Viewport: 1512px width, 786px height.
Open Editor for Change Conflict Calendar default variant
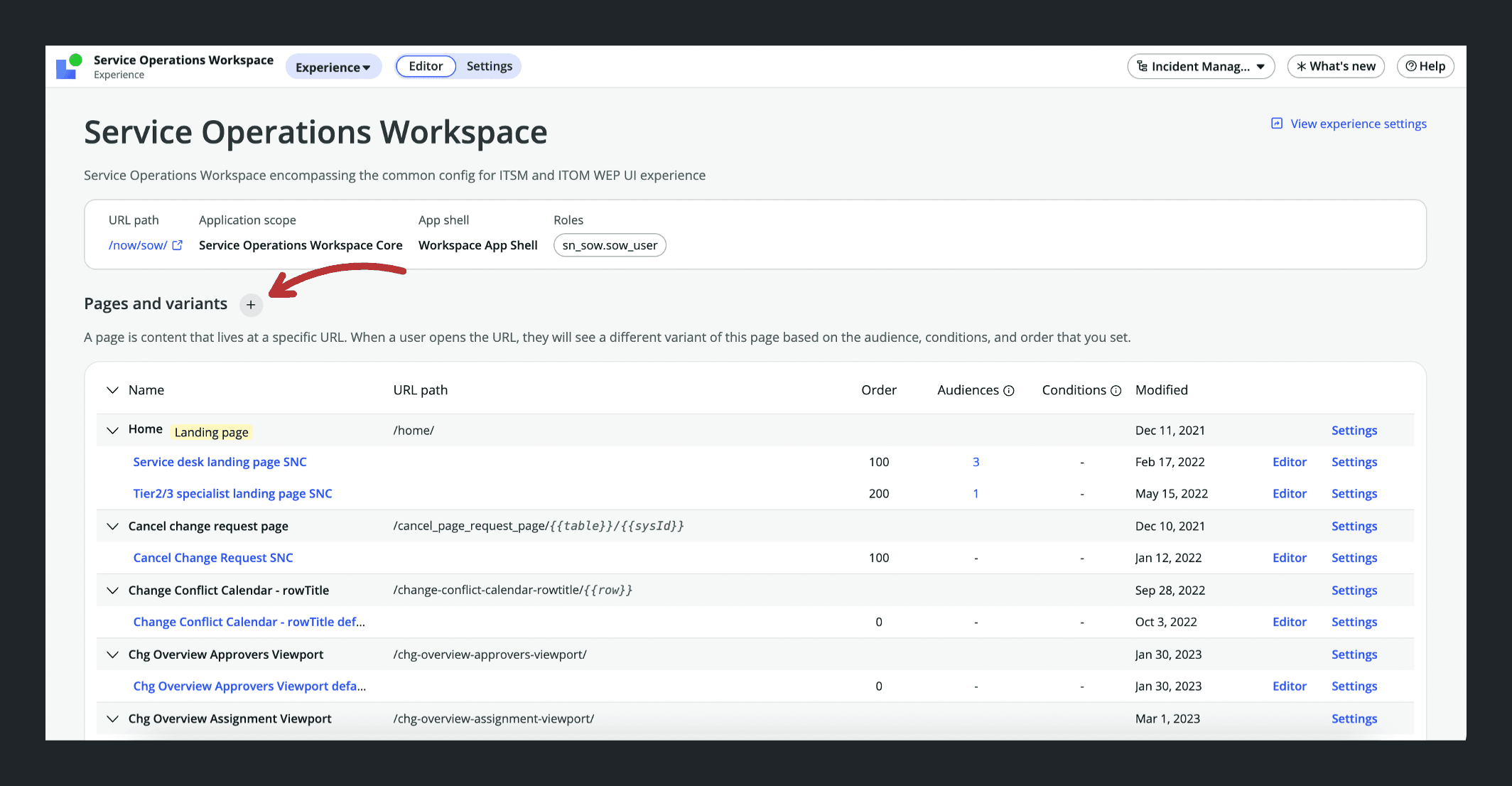pyautogui.click(x=1290, y=622)
